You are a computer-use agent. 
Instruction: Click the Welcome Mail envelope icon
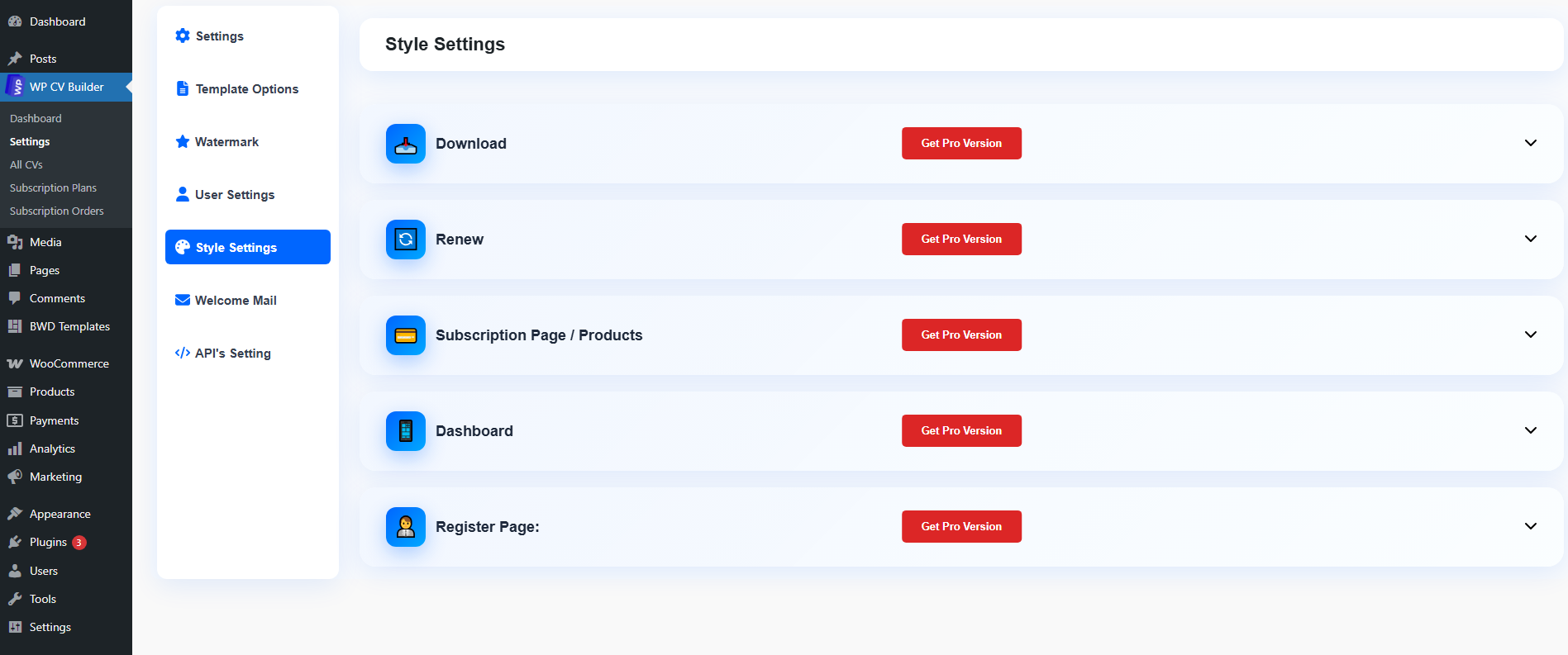[183, 300]
